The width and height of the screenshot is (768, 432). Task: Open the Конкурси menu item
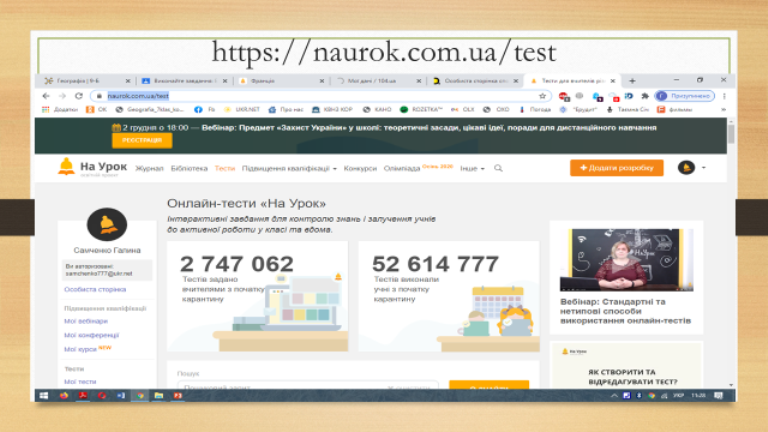(x=360, y=168)
